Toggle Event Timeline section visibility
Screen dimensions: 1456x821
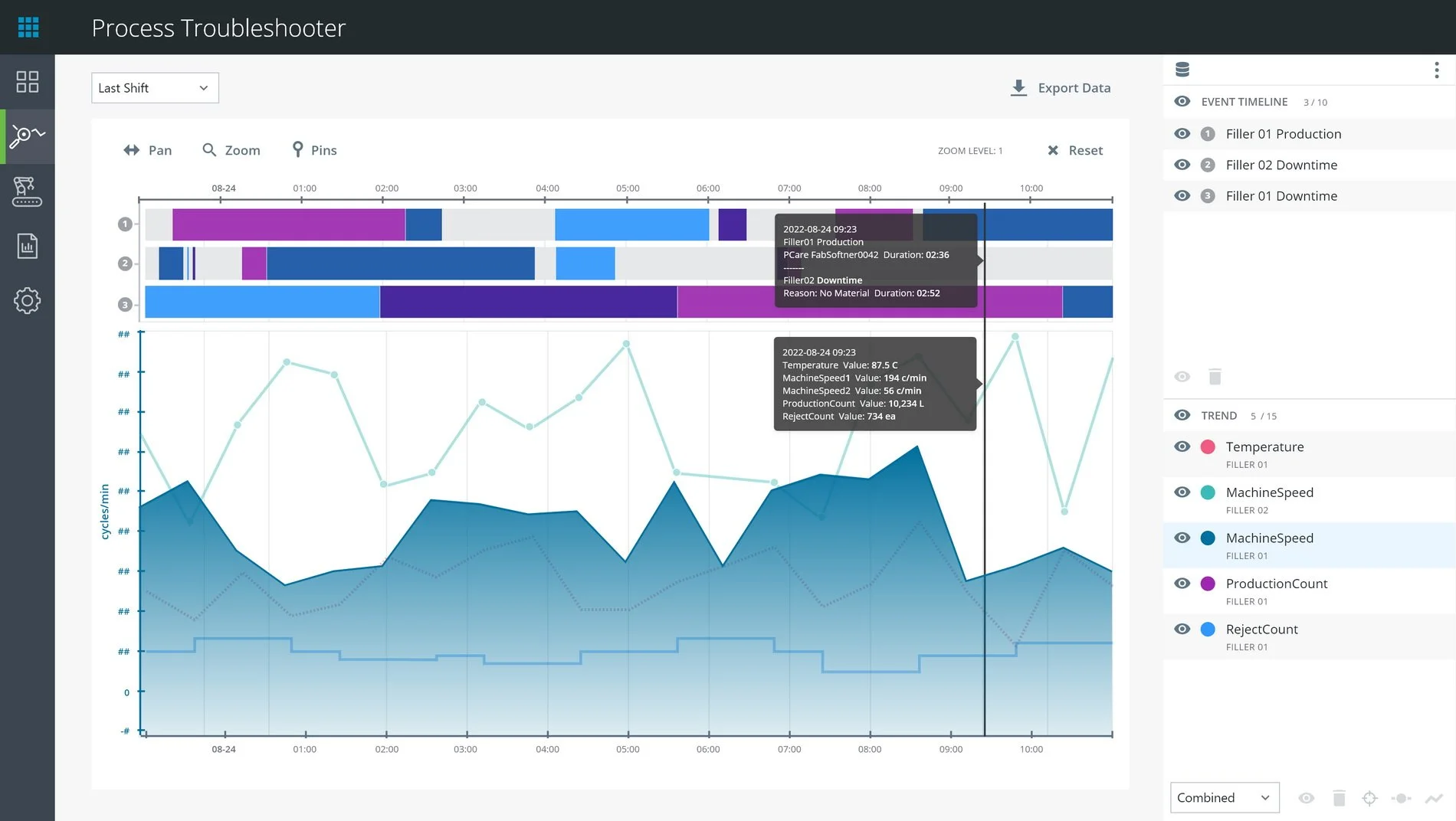1182,102
